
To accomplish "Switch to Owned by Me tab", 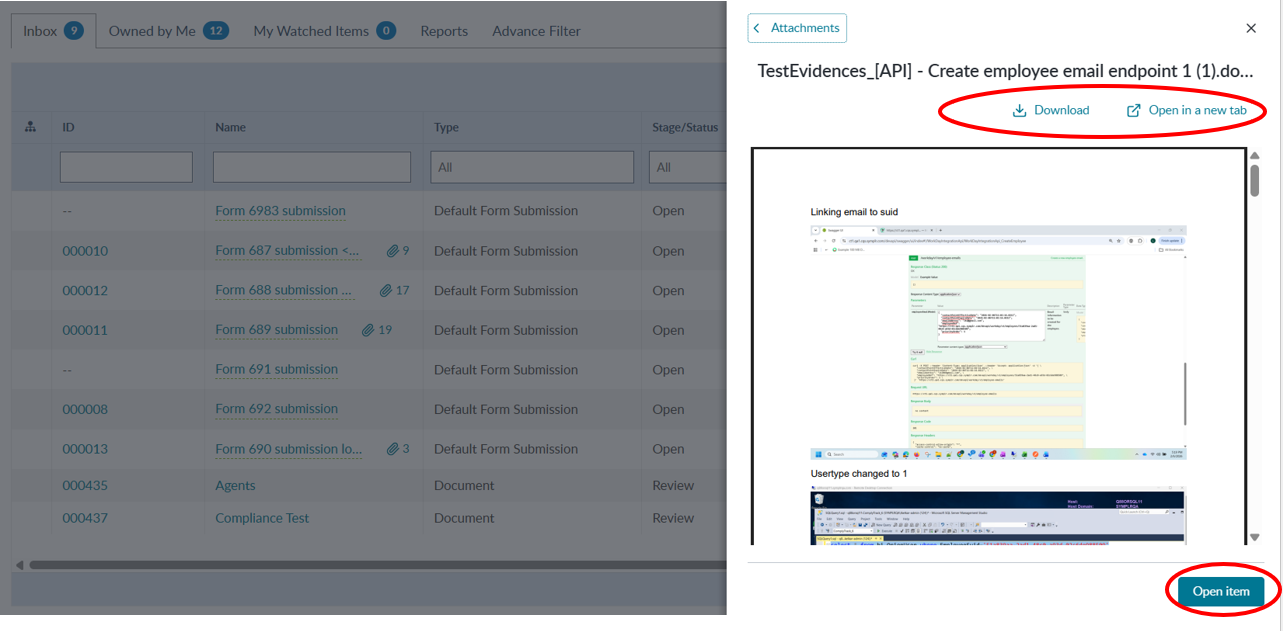I will 169,31.
